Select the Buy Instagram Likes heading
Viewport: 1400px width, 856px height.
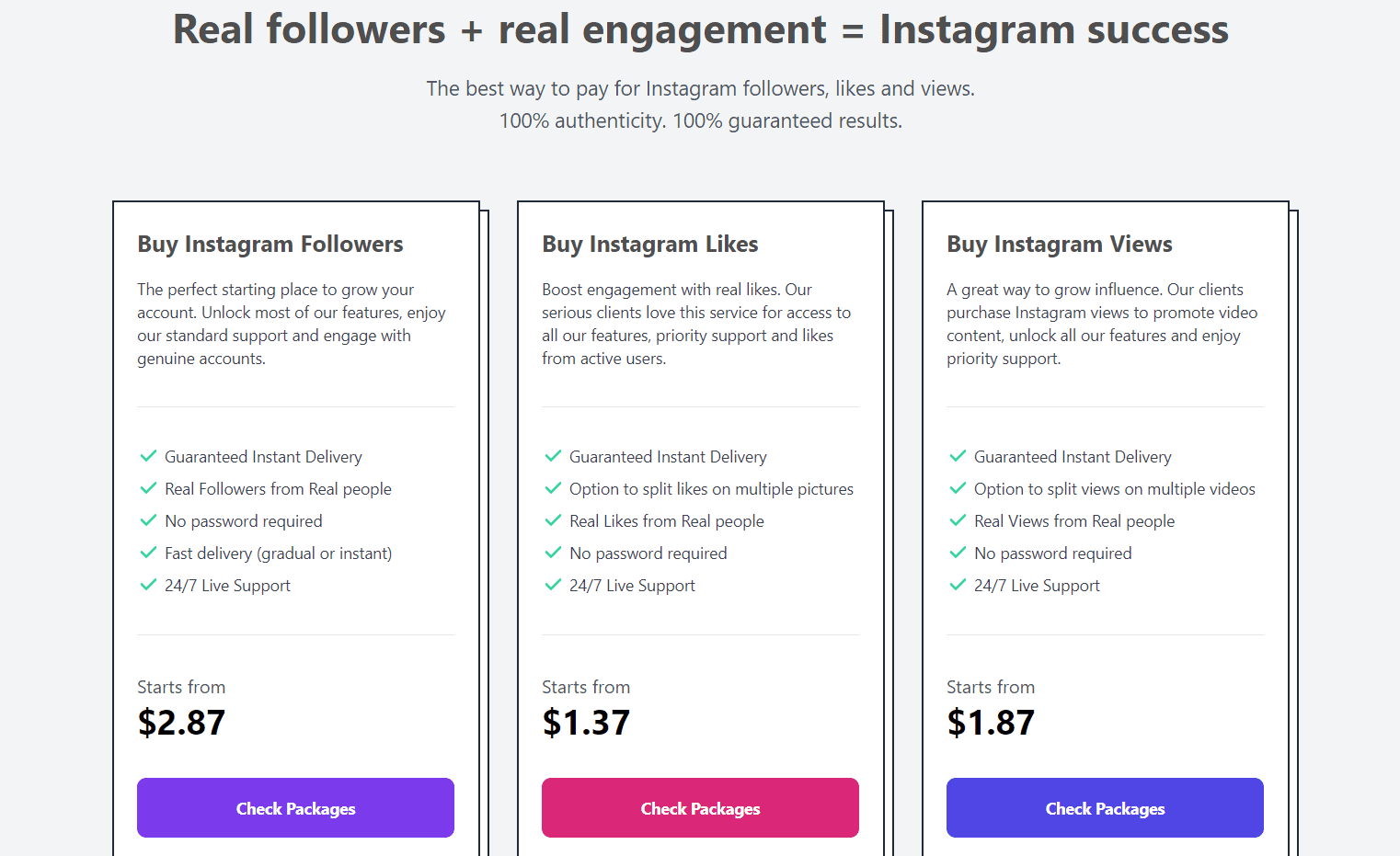pos(650,244)
